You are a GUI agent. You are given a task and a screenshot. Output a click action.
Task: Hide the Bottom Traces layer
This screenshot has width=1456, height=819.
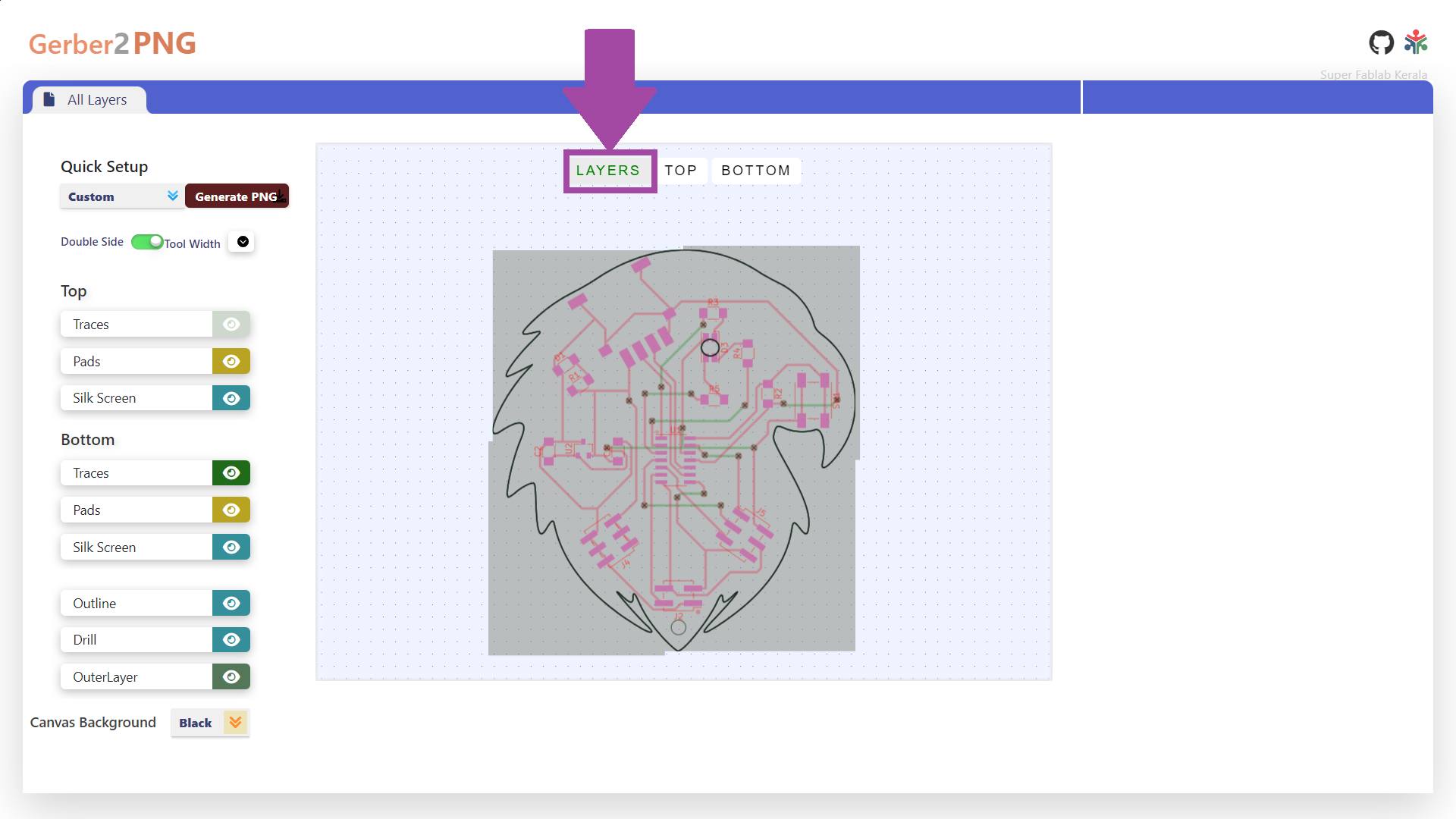pos(231,473)
